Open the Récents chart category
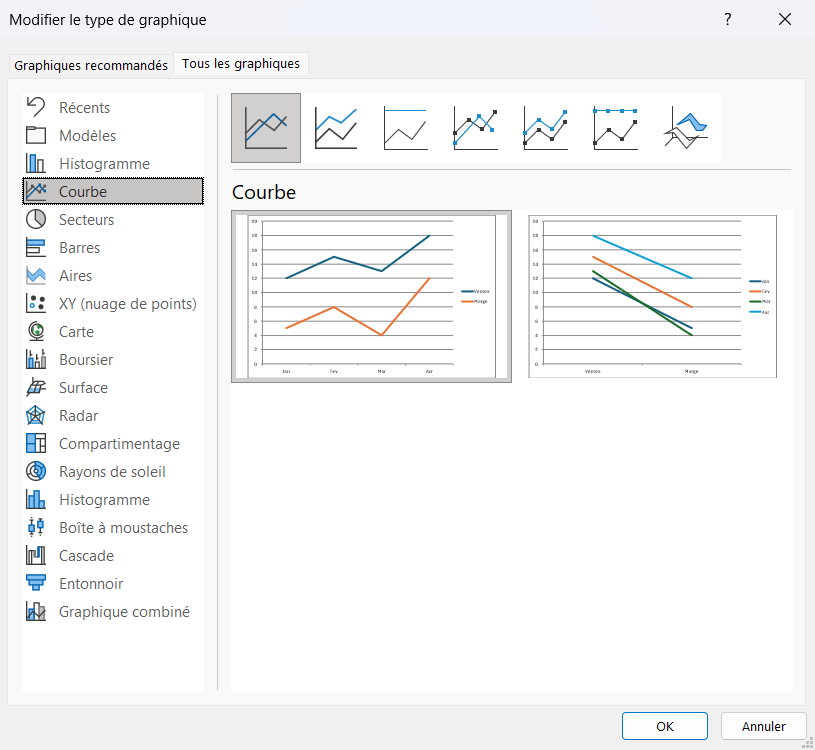The image size is (815, 750). click(x=113, y=108)
